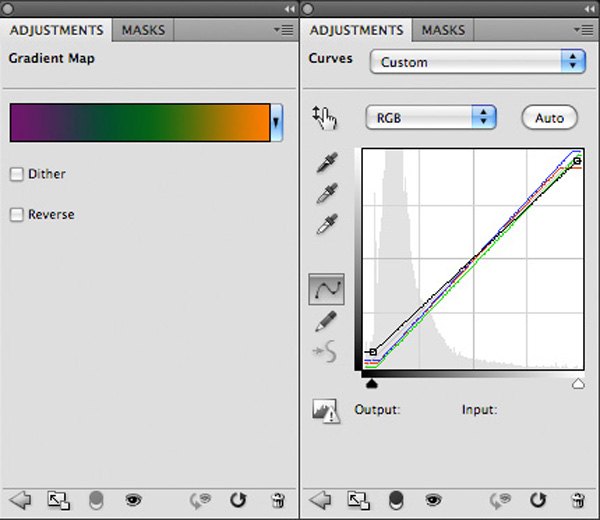Delete the Curves adjustment layer
This screenshot has width=600, height=520.
578,500
